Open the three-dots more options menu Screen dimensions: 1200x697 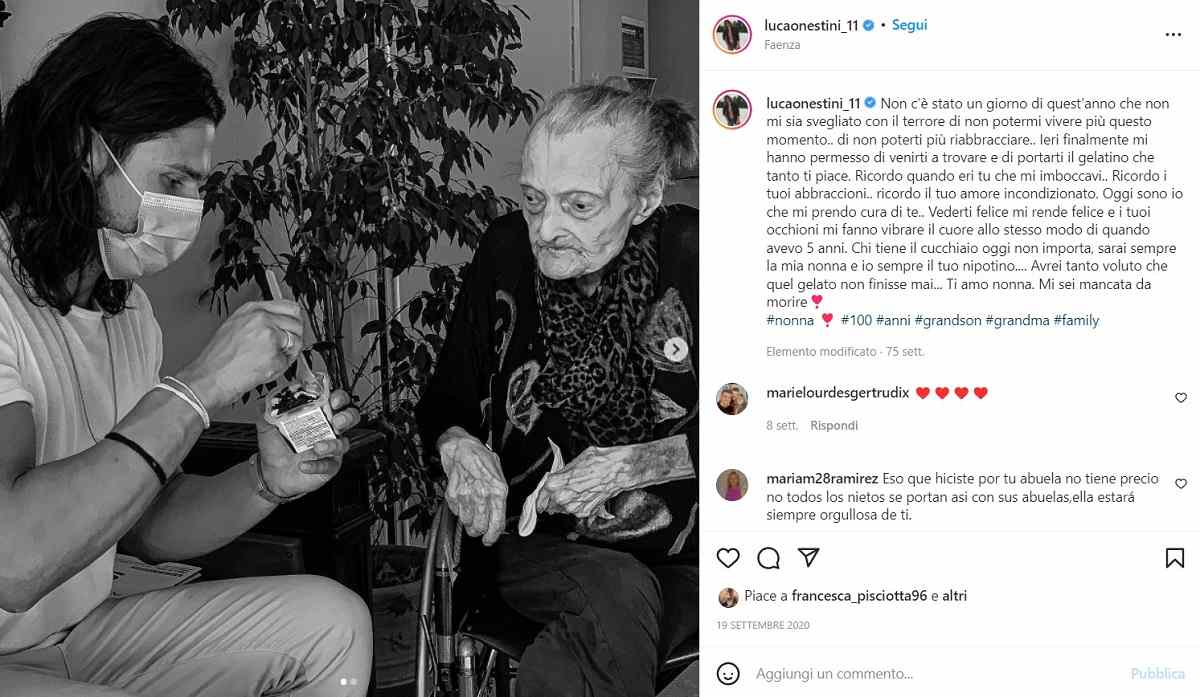pyautogui.click(x=1174, y=34)
